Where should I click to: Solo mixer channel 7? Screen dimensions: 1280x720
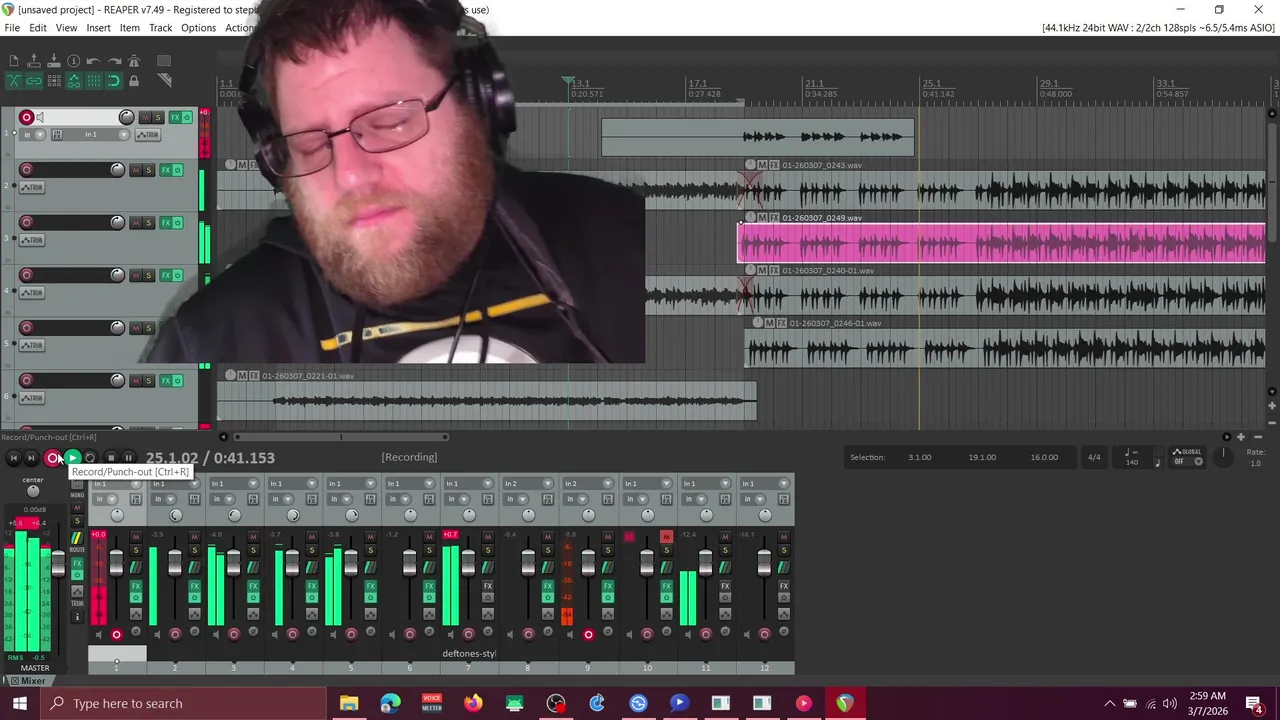[x=488, y=550]
